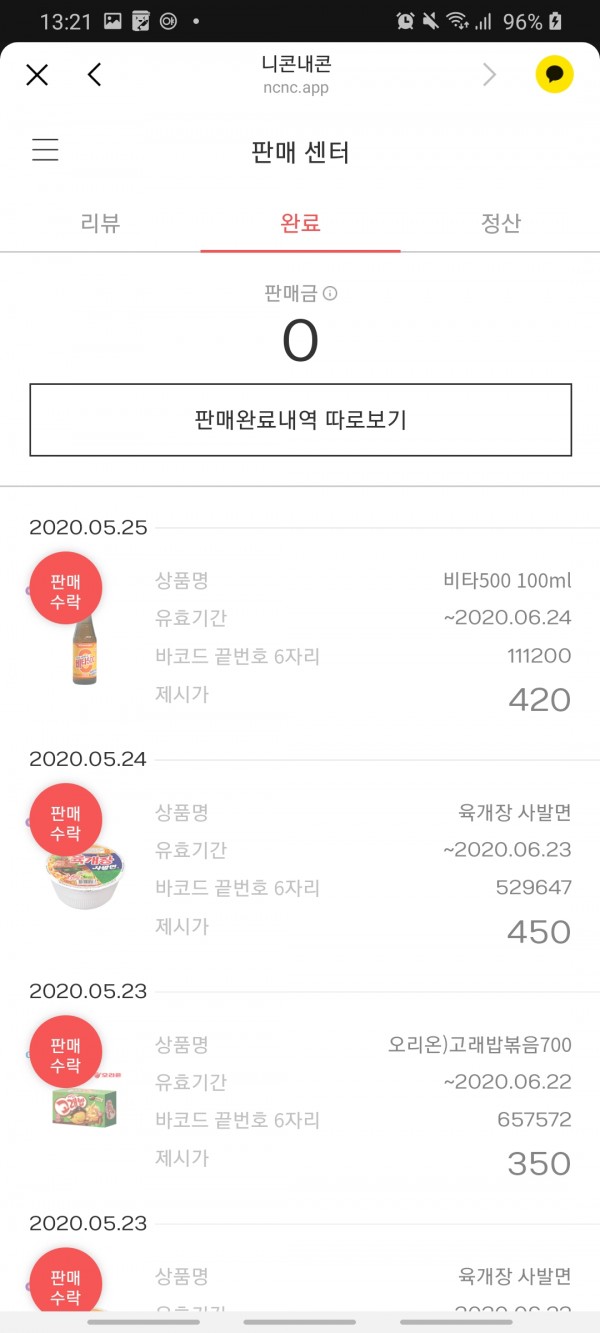Tap the info icon beside 판매금
The width and height of the screenshot is (600, 1333).
pyautogui.click(x=330, y=294)
